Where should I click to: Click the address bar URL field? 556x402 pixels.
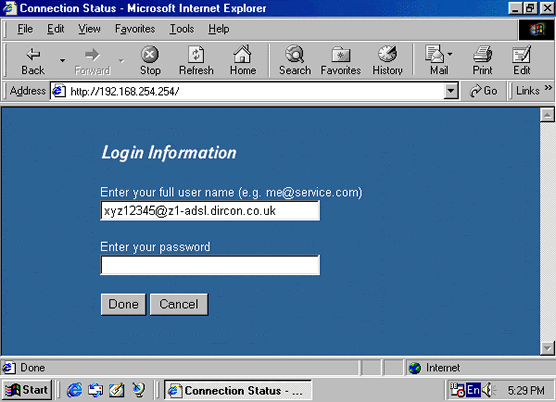click(x=255, y=91)
